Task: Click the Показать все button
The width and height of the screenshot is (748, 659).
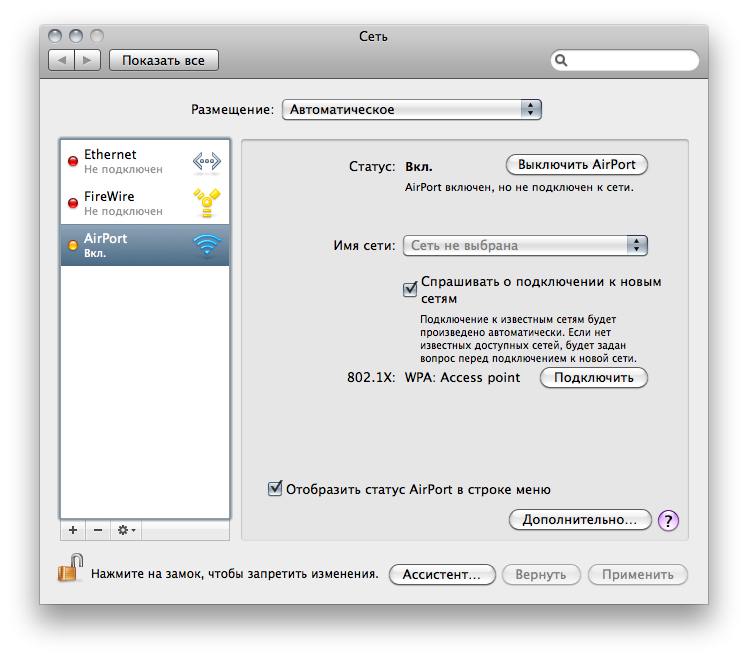Action: [164, 60]
